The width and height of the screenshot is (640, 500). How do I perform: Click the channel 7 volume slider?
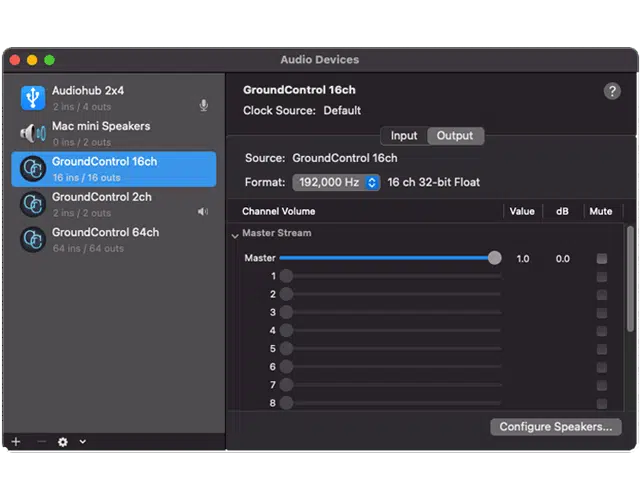[x=391, y=384]
